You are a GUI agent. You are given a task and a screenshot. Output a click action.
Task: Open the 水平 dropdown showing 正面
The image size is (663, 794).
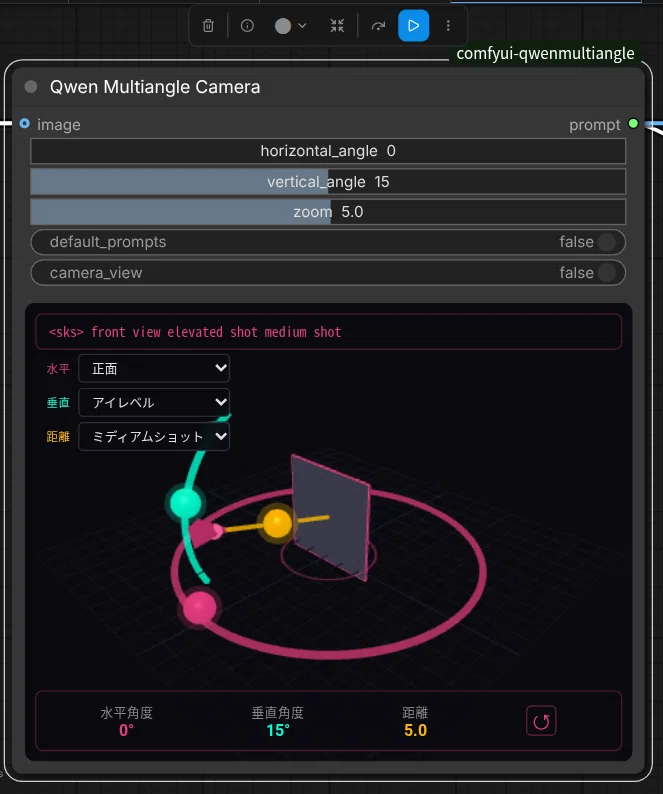[154, 368]
